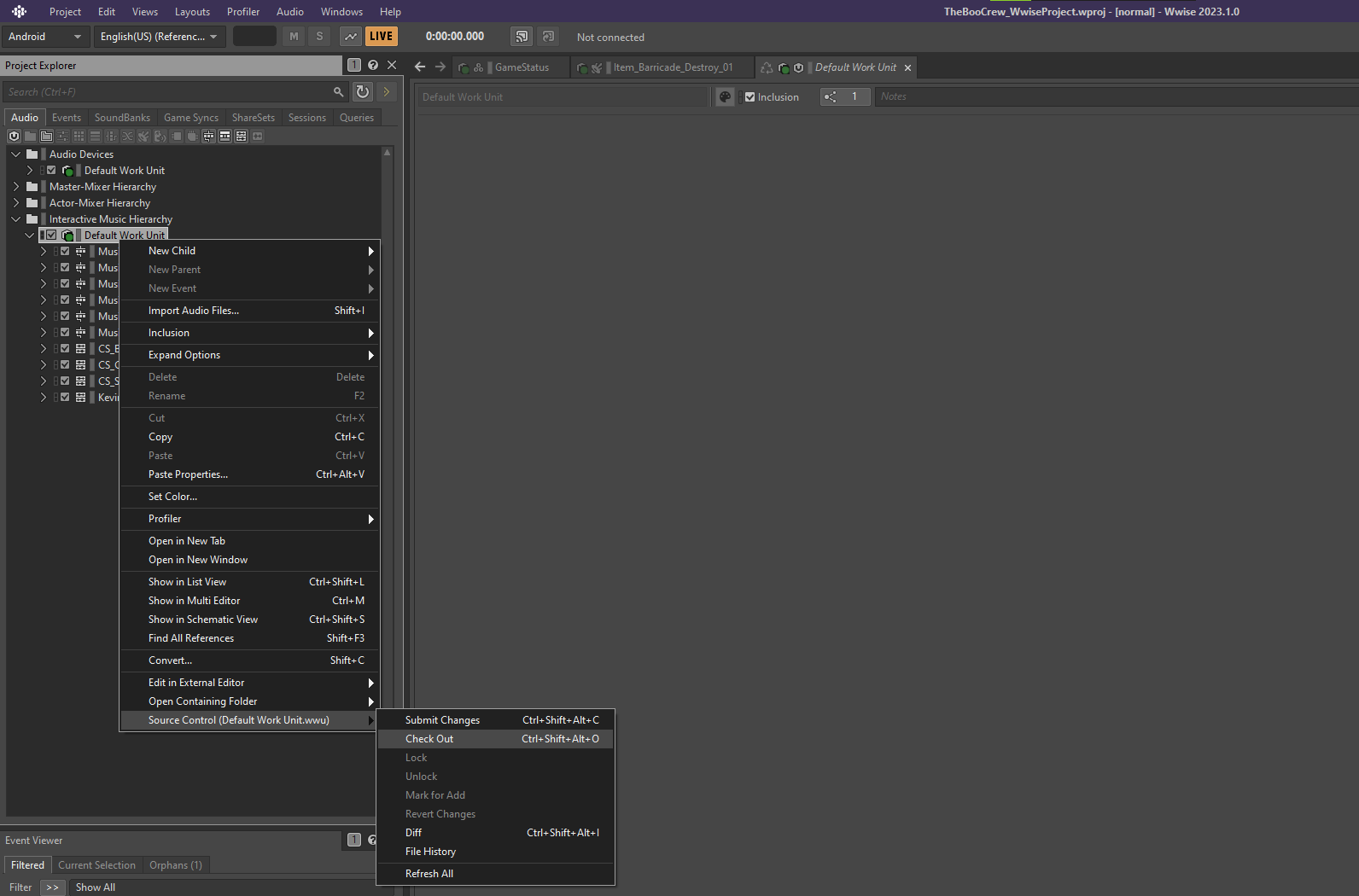The image size is (1359, 896).
Task: Select Check Out in Source Control submenu
Action: (x=495, y=739)
